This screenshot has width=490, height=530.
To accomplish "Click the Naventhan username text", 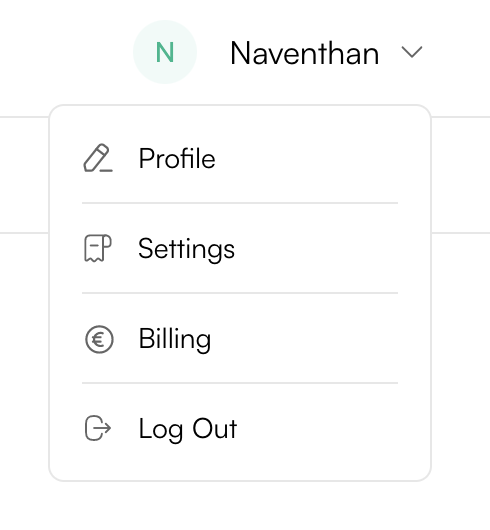I will 304,53.
